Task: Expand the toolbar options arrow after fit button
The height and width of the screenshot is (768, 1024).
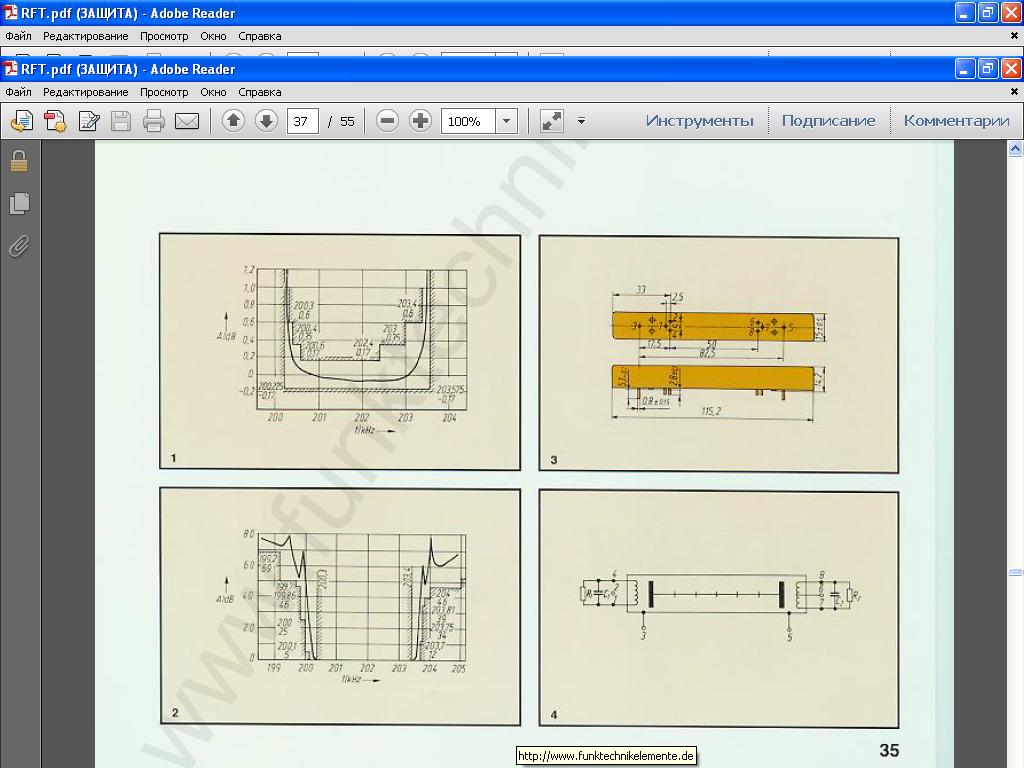Action: coord(581,121)
